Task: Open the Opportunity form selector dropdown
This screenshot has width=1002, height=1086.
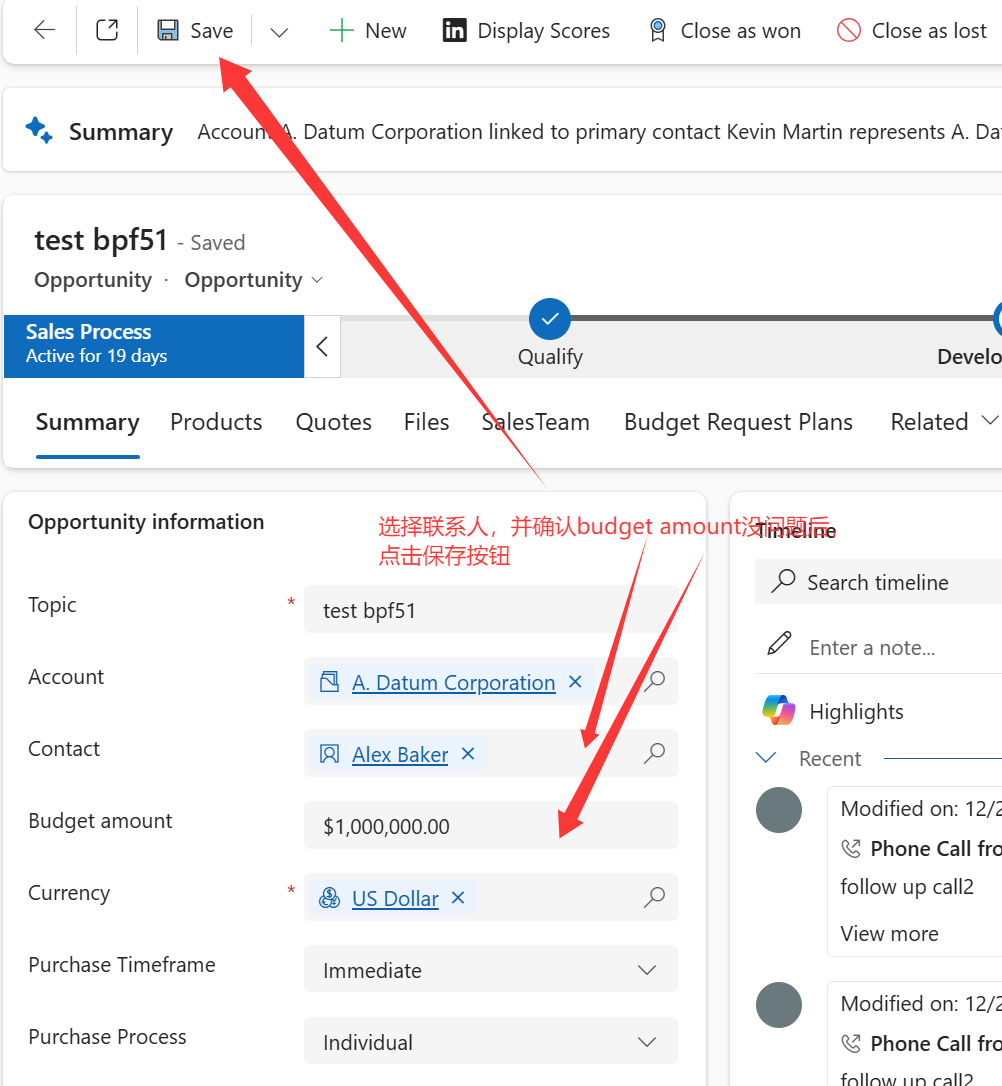Action: [253, 280]
